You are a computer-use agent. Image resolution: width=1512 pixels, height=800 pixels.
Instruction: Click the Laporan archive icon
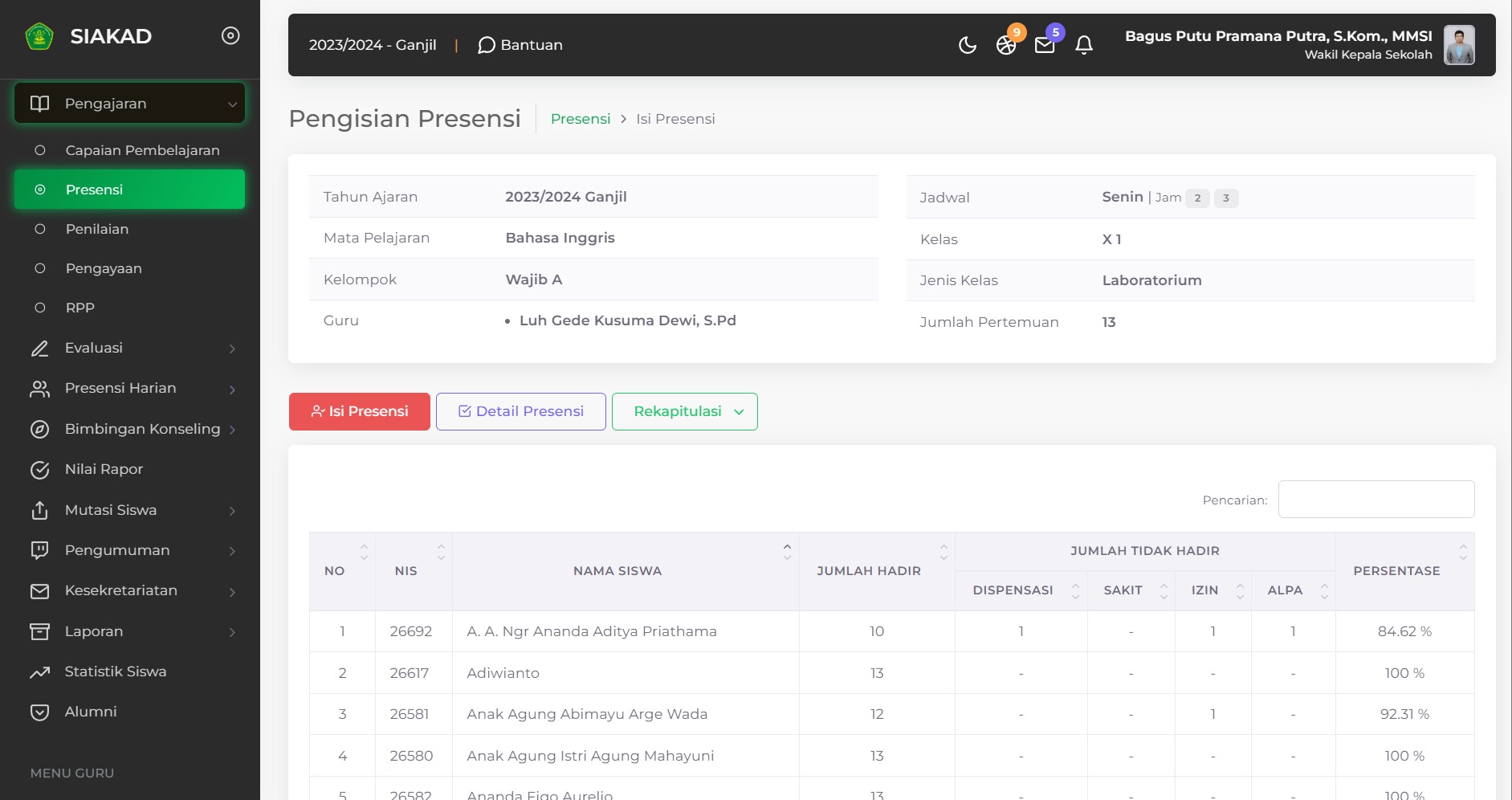pos(39,631)
